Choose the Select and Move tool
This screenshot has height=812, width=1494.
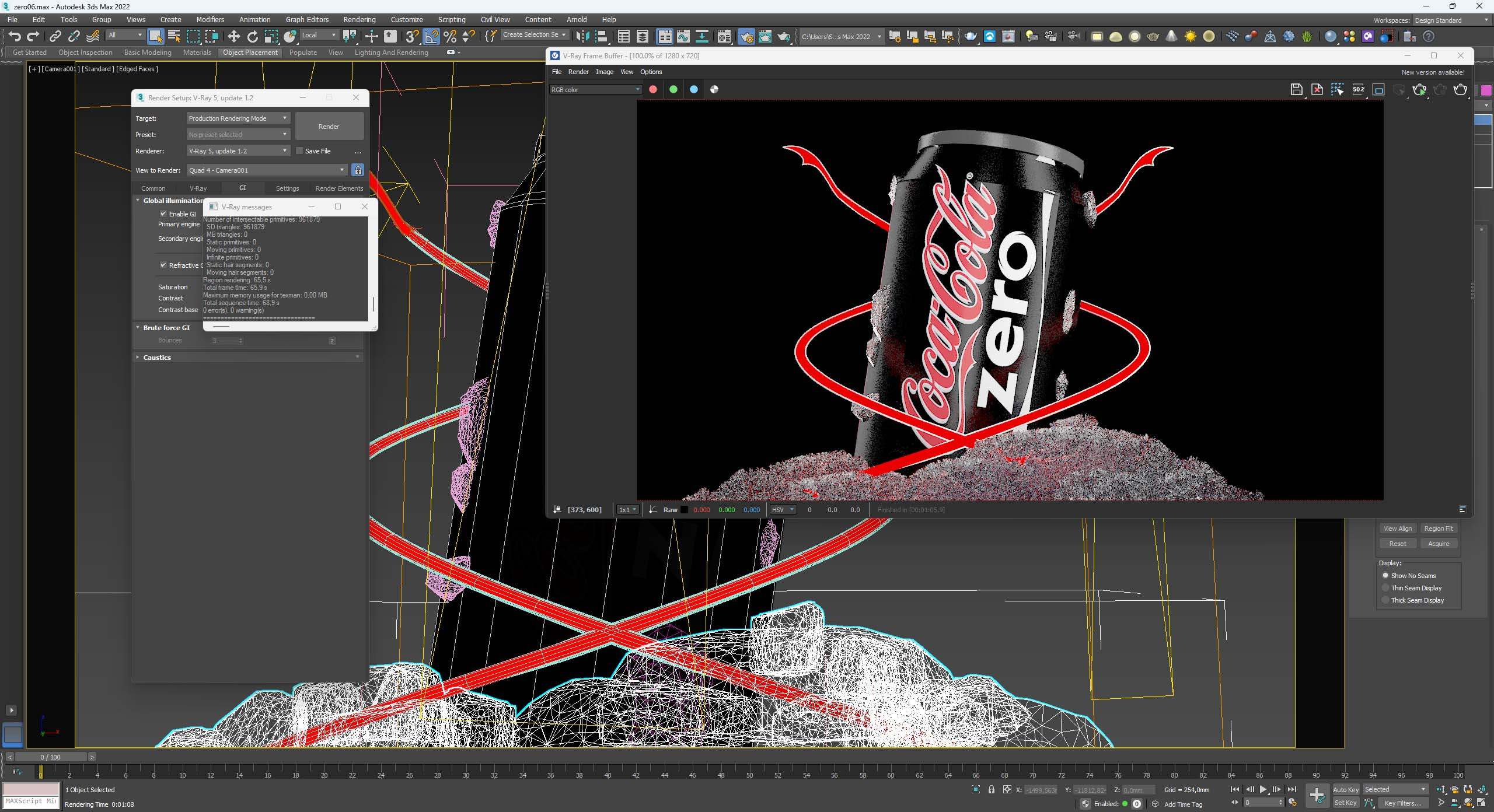click(234, 36)
